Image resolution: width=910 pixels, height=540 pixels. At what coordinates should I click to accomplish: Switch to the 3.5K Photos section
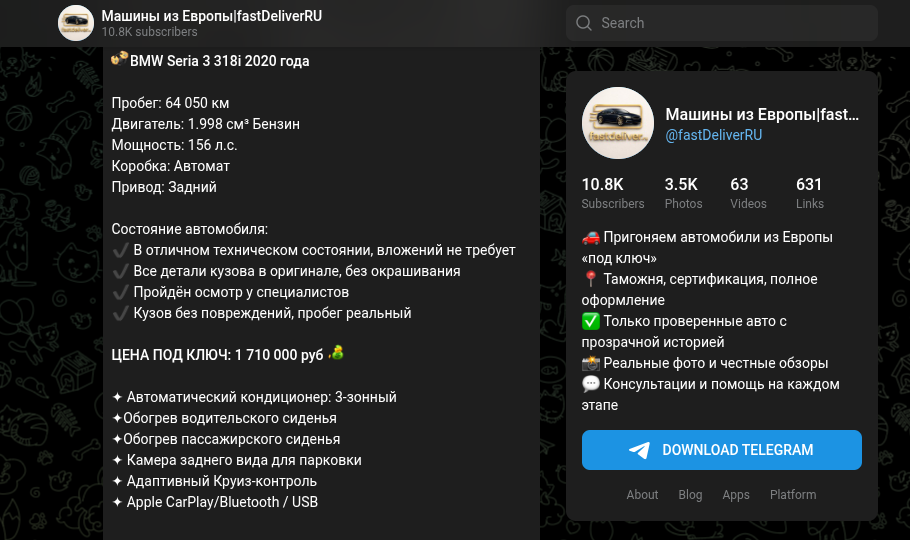coord(683,193)
